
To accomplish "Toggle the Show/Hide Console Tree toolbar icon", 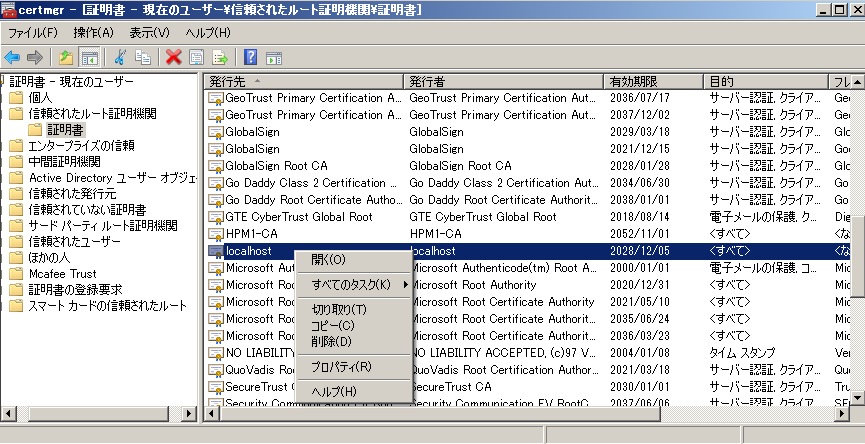I will 89,57.
